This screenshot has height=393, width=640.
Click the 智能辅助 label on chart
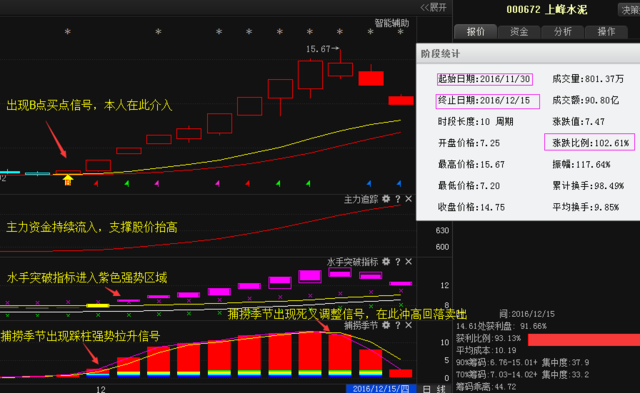(x=392, y=23)
